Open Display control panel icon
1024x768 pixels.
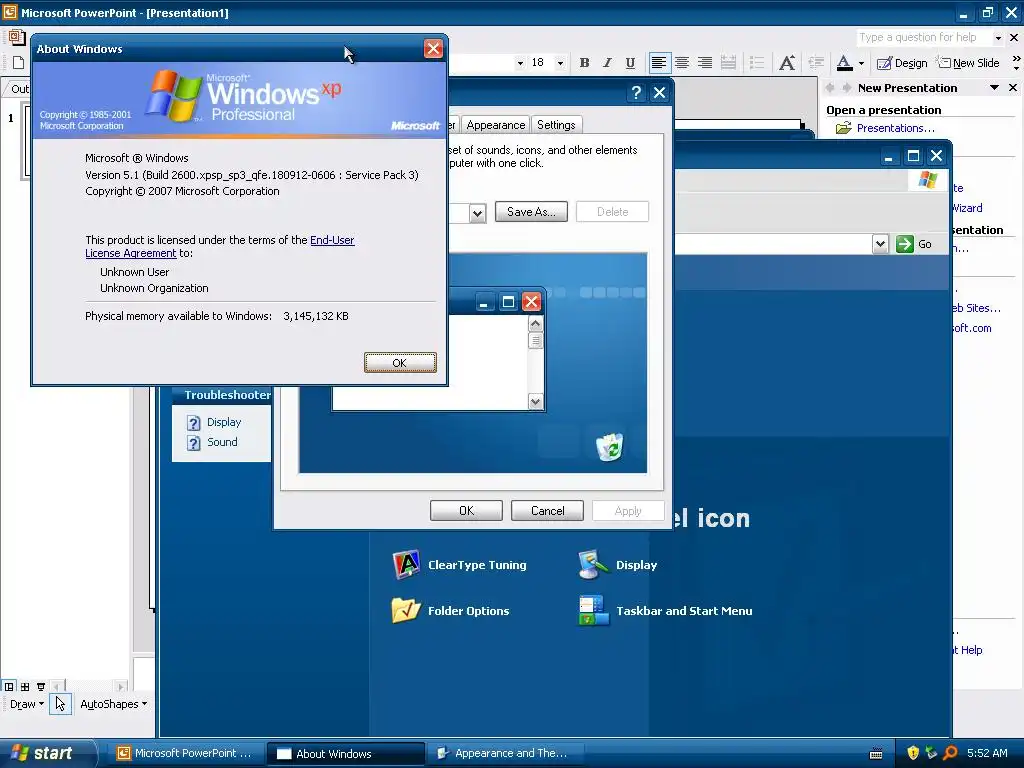617,565
